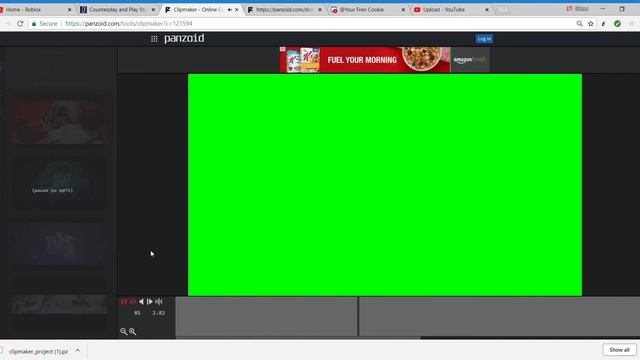Viewport: 640px width, 360px height.
Task: Select the first red clip thumbnail
Action: [60, 122]
